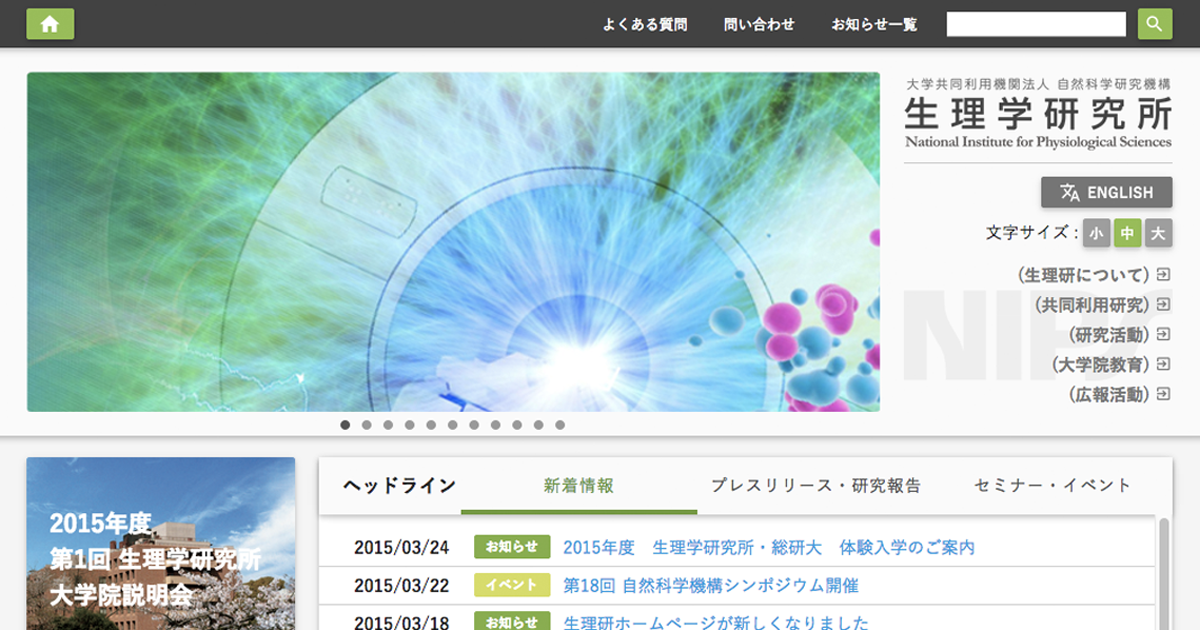Click the main carousel banner image
This screenshot has width=1200, height=630.
[453, 241]
